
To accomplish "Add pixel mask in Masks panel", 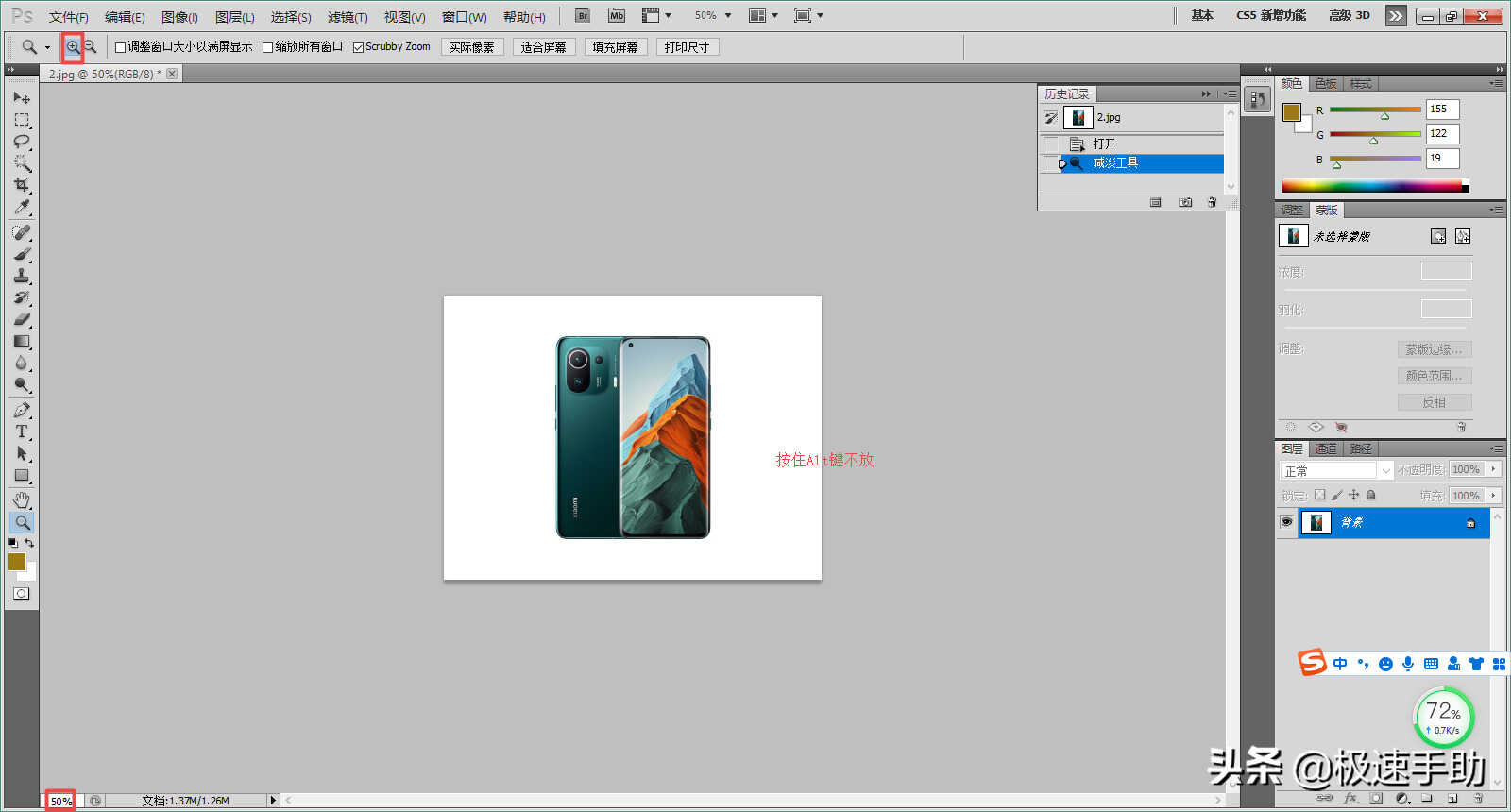I will [1437, 236].
